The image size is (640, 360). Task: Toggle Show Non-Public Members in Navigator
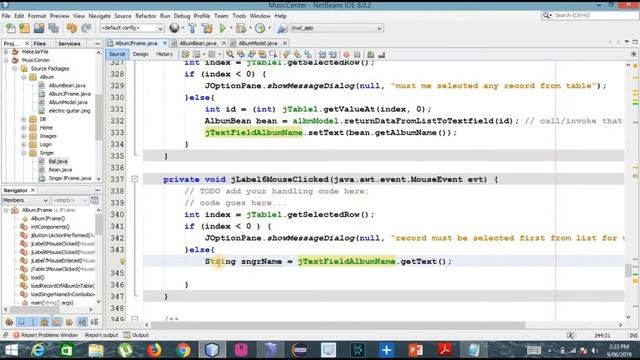coord(44,322)
